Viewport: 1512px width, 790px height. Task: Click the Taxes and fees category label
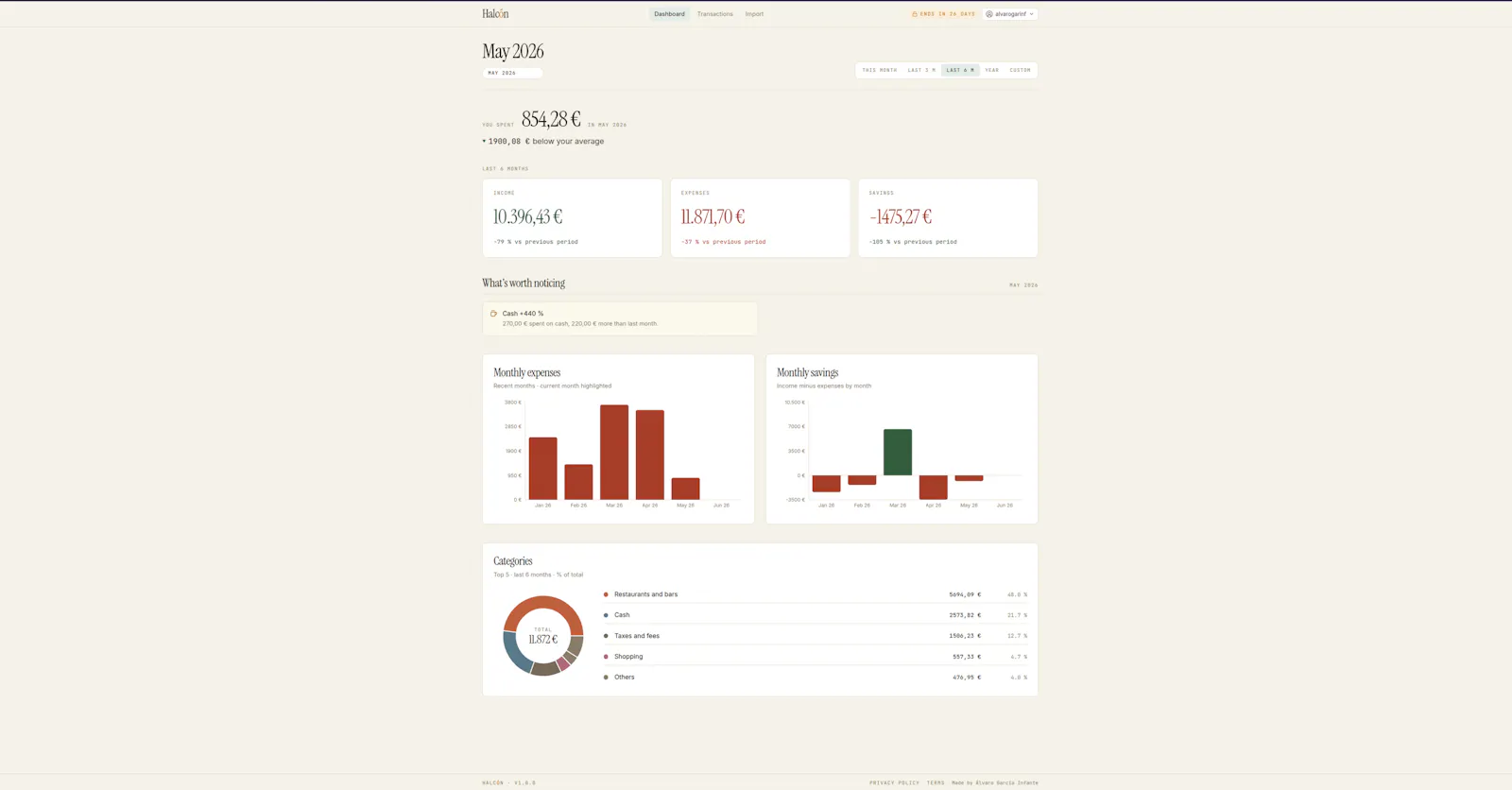coord(637,636)
